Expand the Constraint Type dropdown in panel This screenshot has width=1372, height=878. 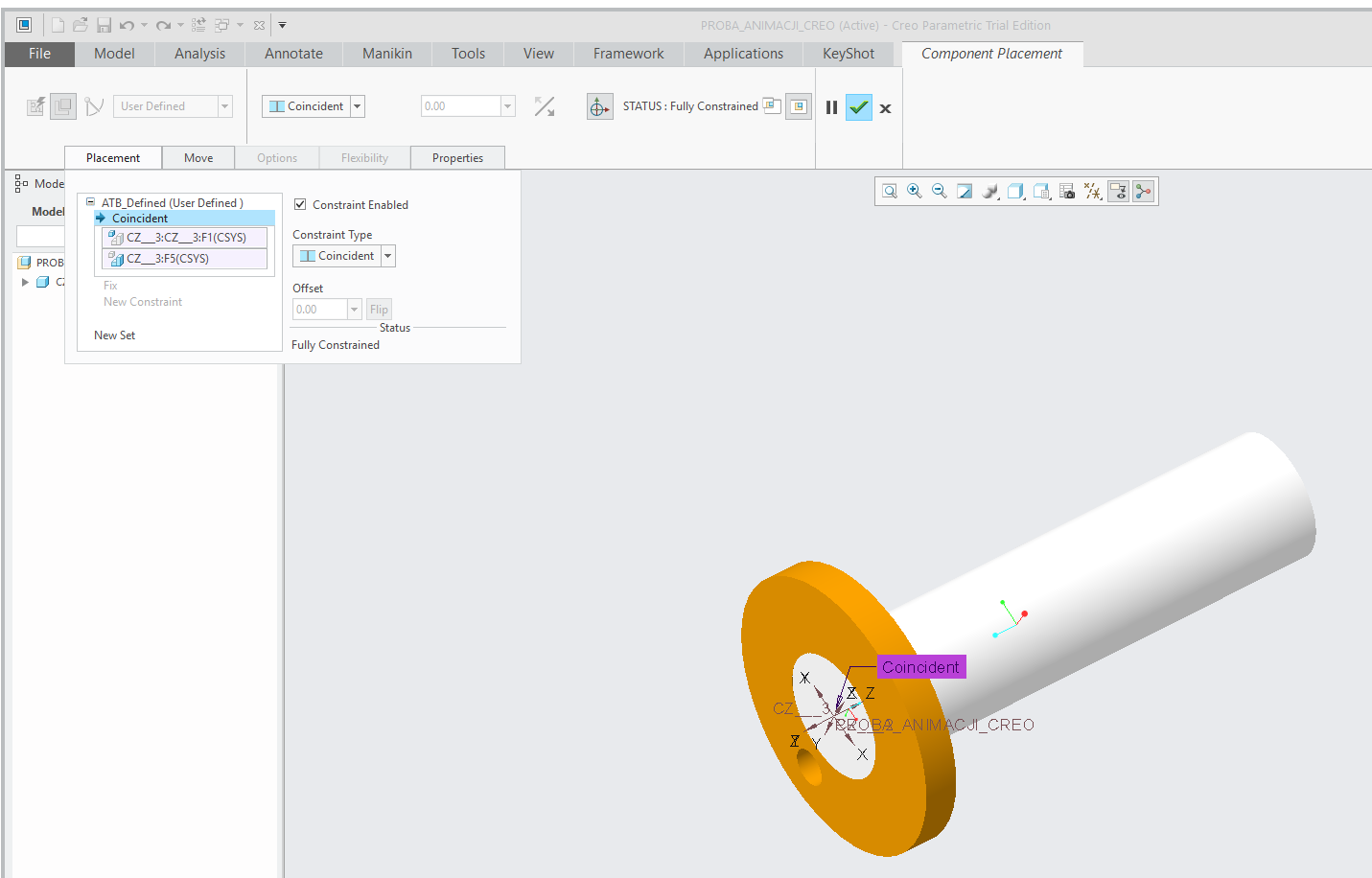(x=388, y=256)
